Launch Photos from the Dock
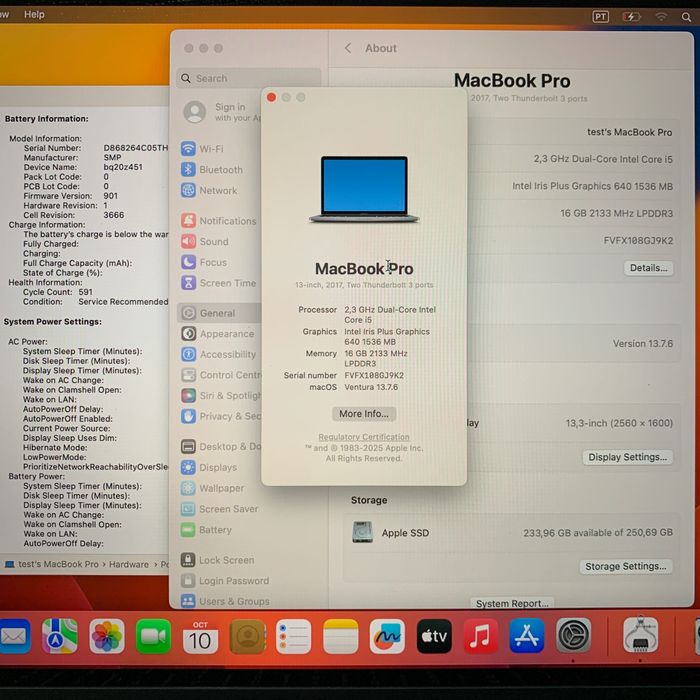 tap(107, 636)
